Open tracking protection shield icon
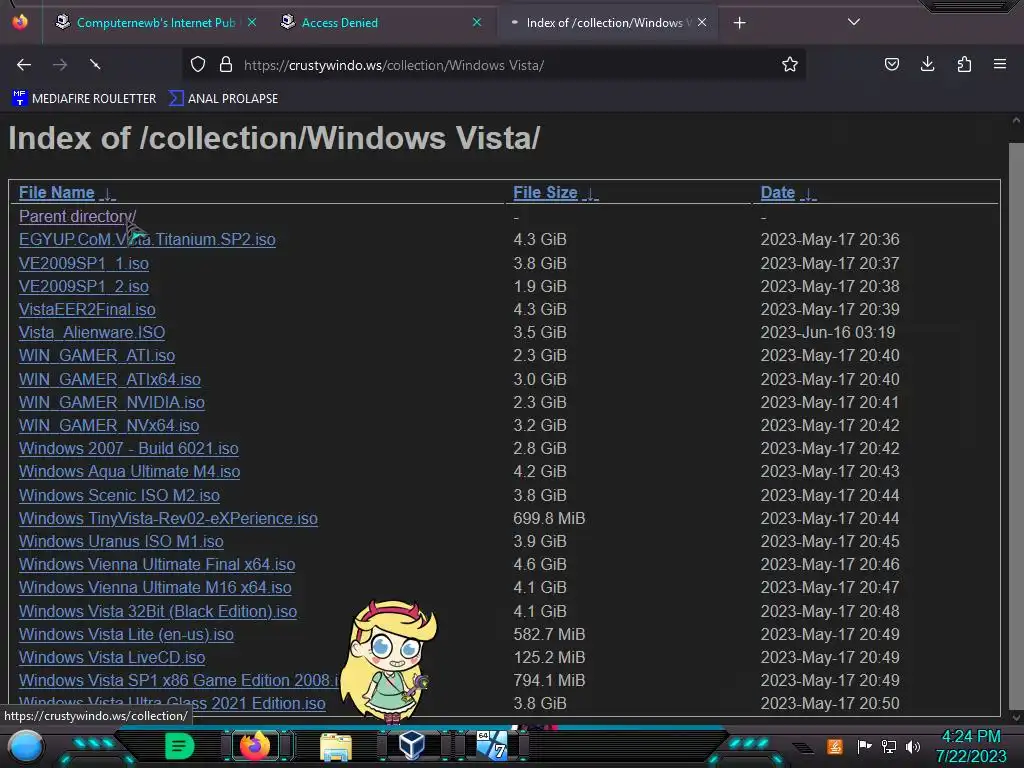The image size is (1024, 768). (x=198, y=65)
